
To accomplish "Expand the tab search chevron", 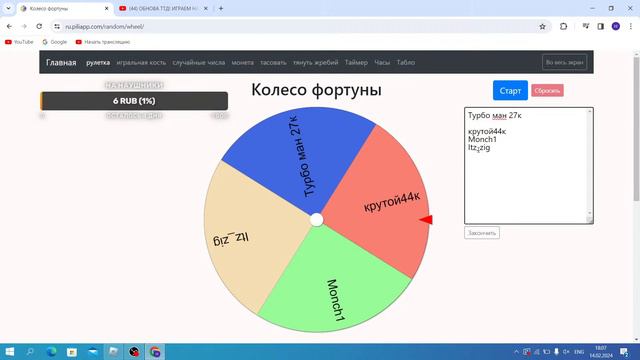I will tap(8, 8).
